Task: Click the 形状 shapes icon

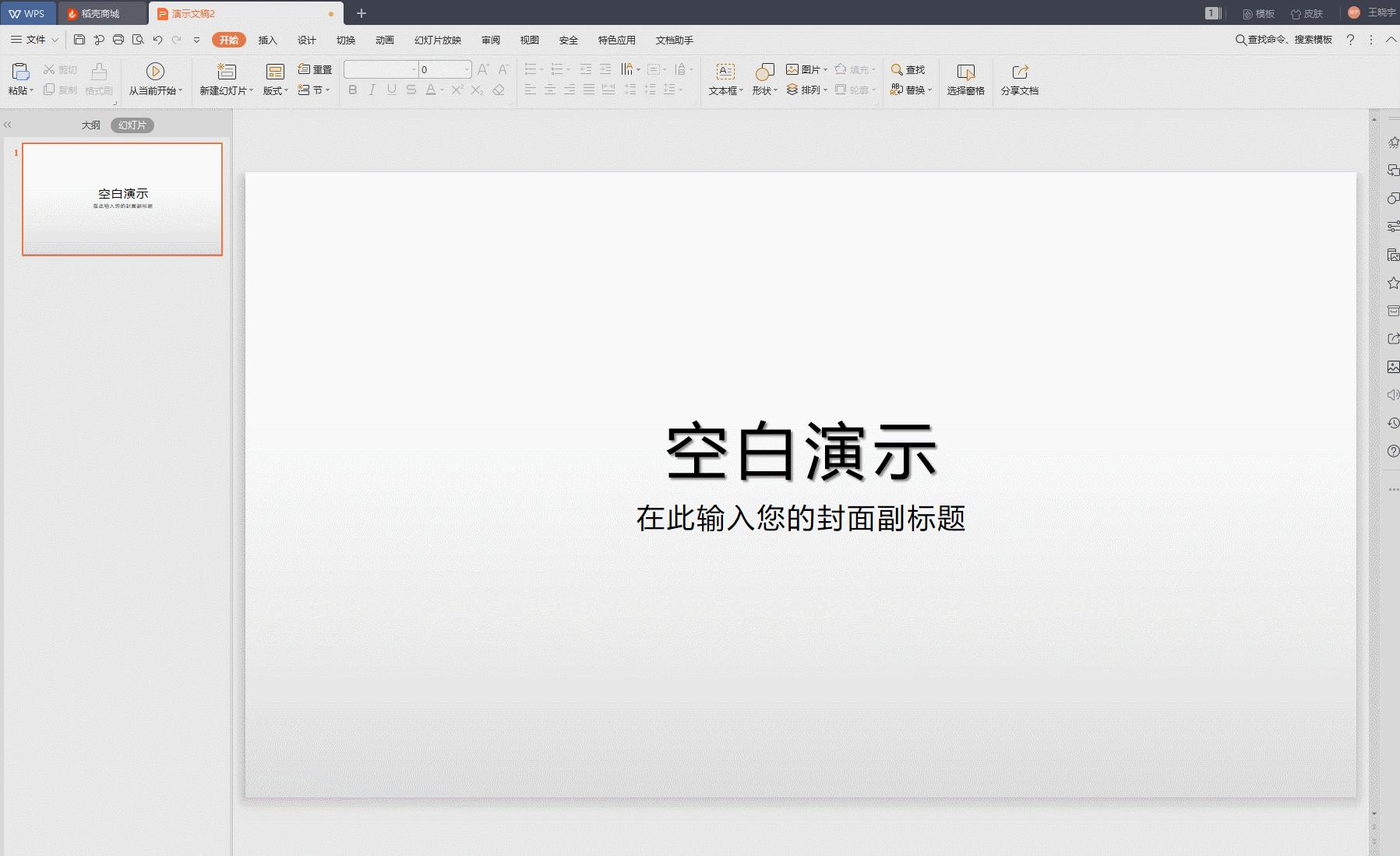Action: [764, 72]
